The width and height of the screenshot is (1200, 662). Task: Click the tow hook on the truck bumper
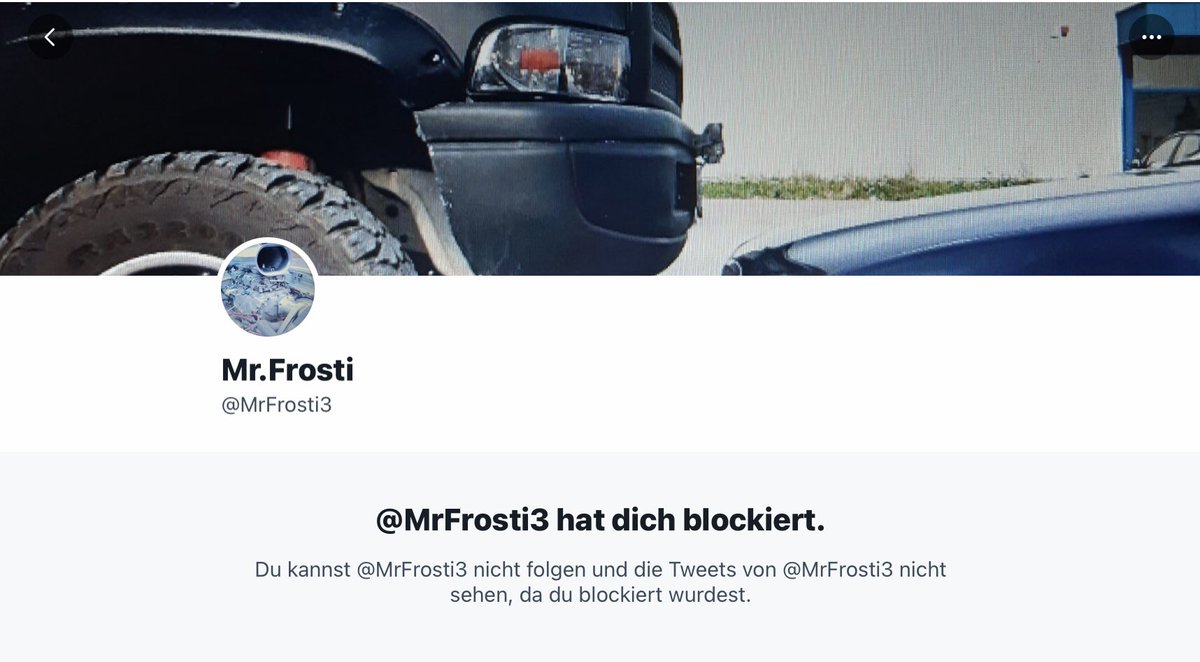[711, 145]
